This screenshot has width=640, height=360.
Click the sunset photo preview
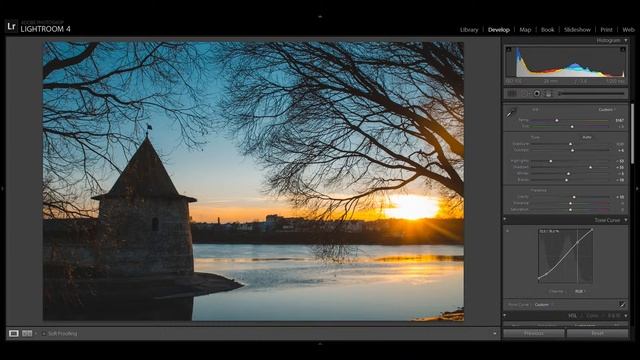tap(253, 181)
